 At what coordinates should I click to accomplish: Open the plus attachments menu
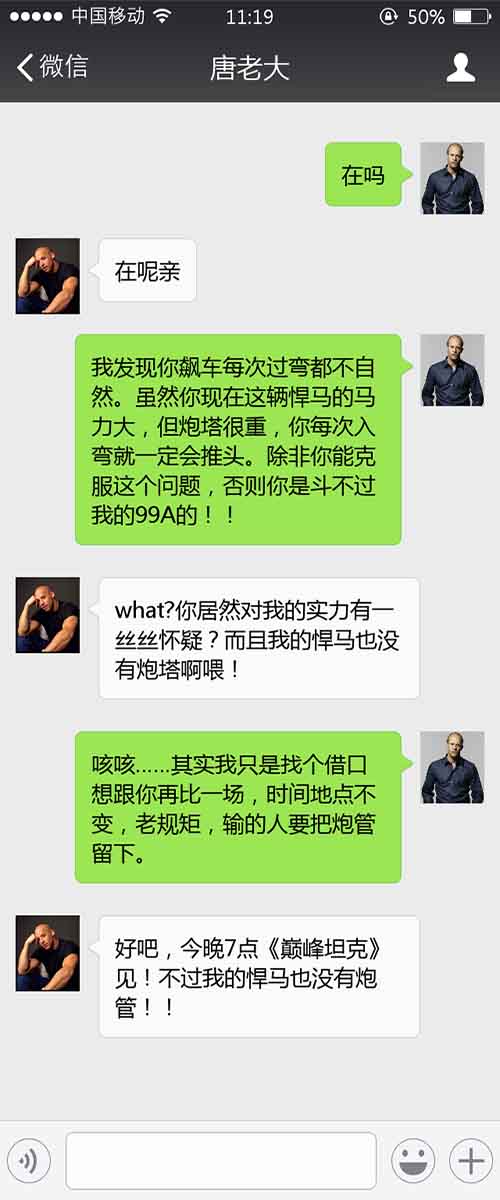[470, 1160]
